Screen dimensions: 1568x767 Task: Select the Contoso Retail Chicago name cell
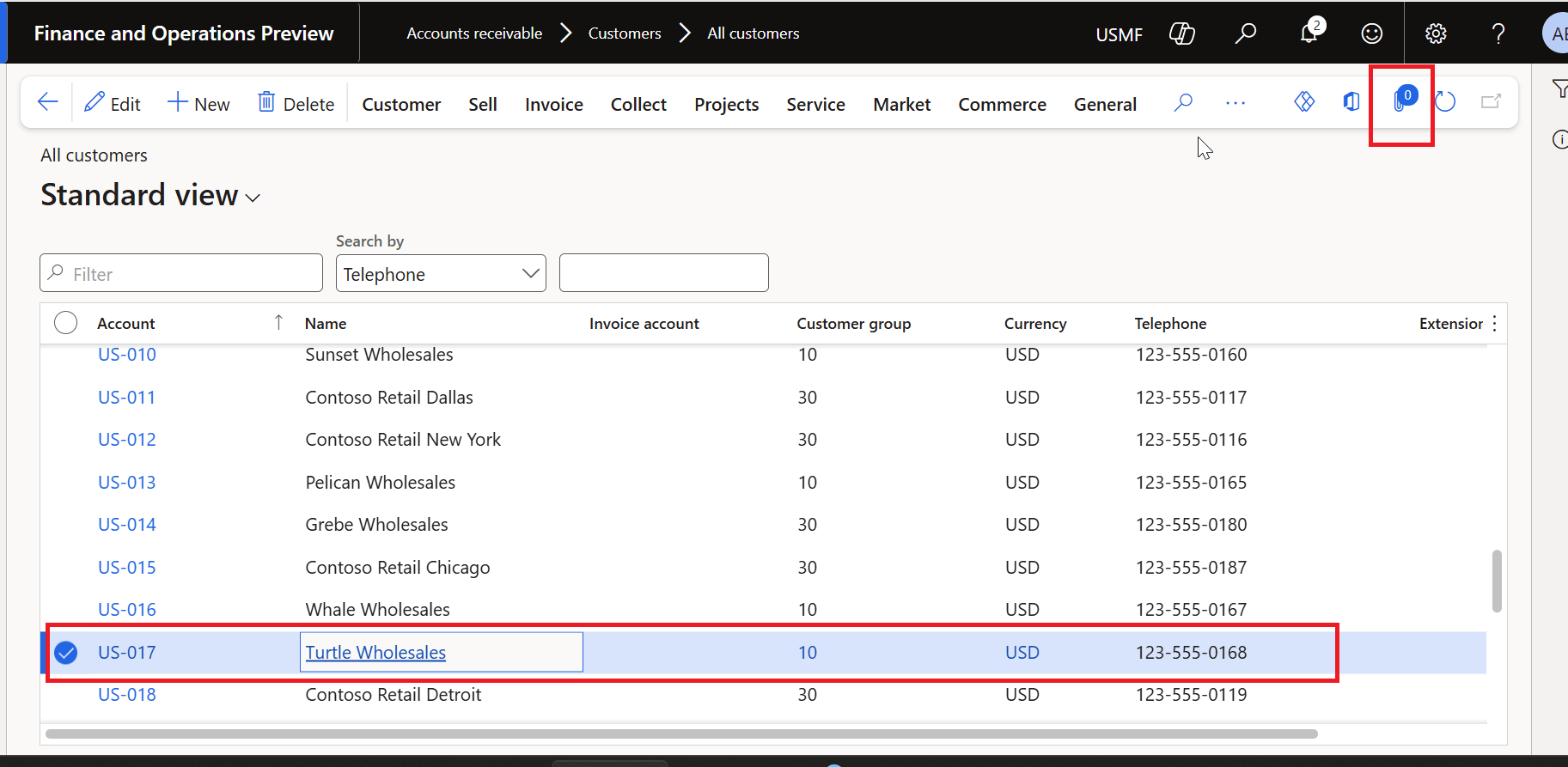tap(398, 568)
